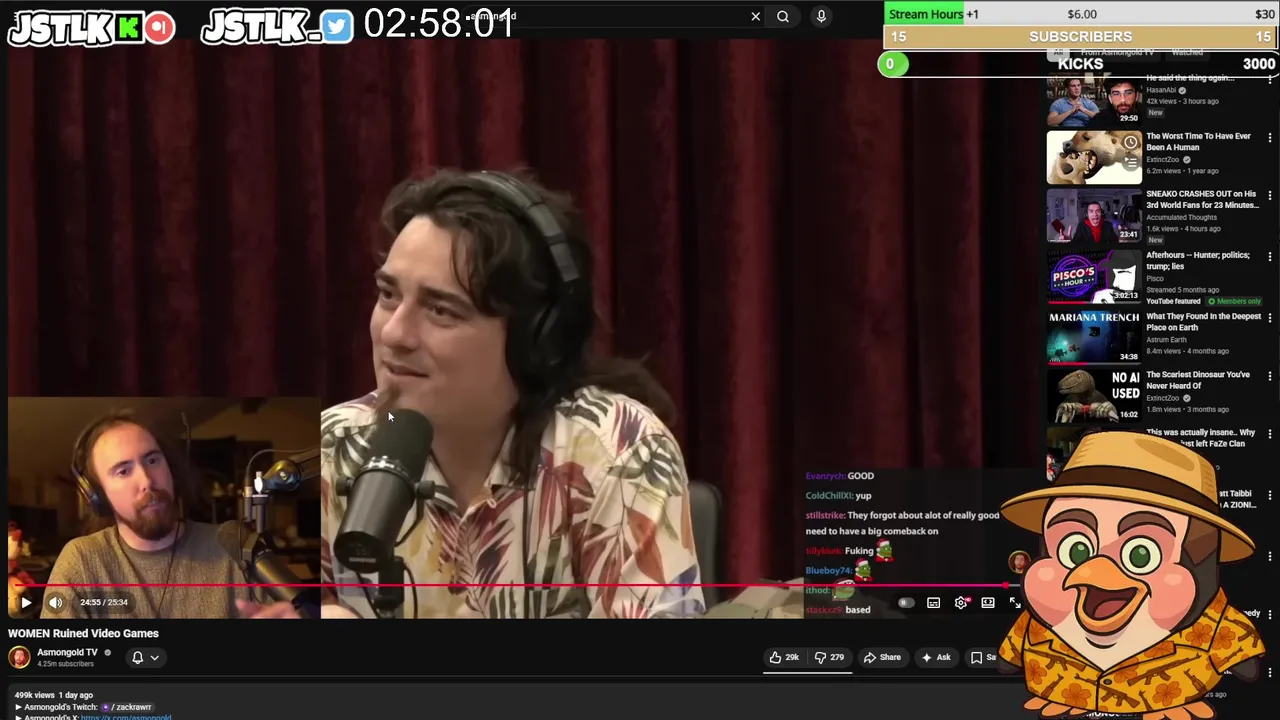Click the 24:55 / 25:34 time display
1280x720 pixels.
click(104, 602)
